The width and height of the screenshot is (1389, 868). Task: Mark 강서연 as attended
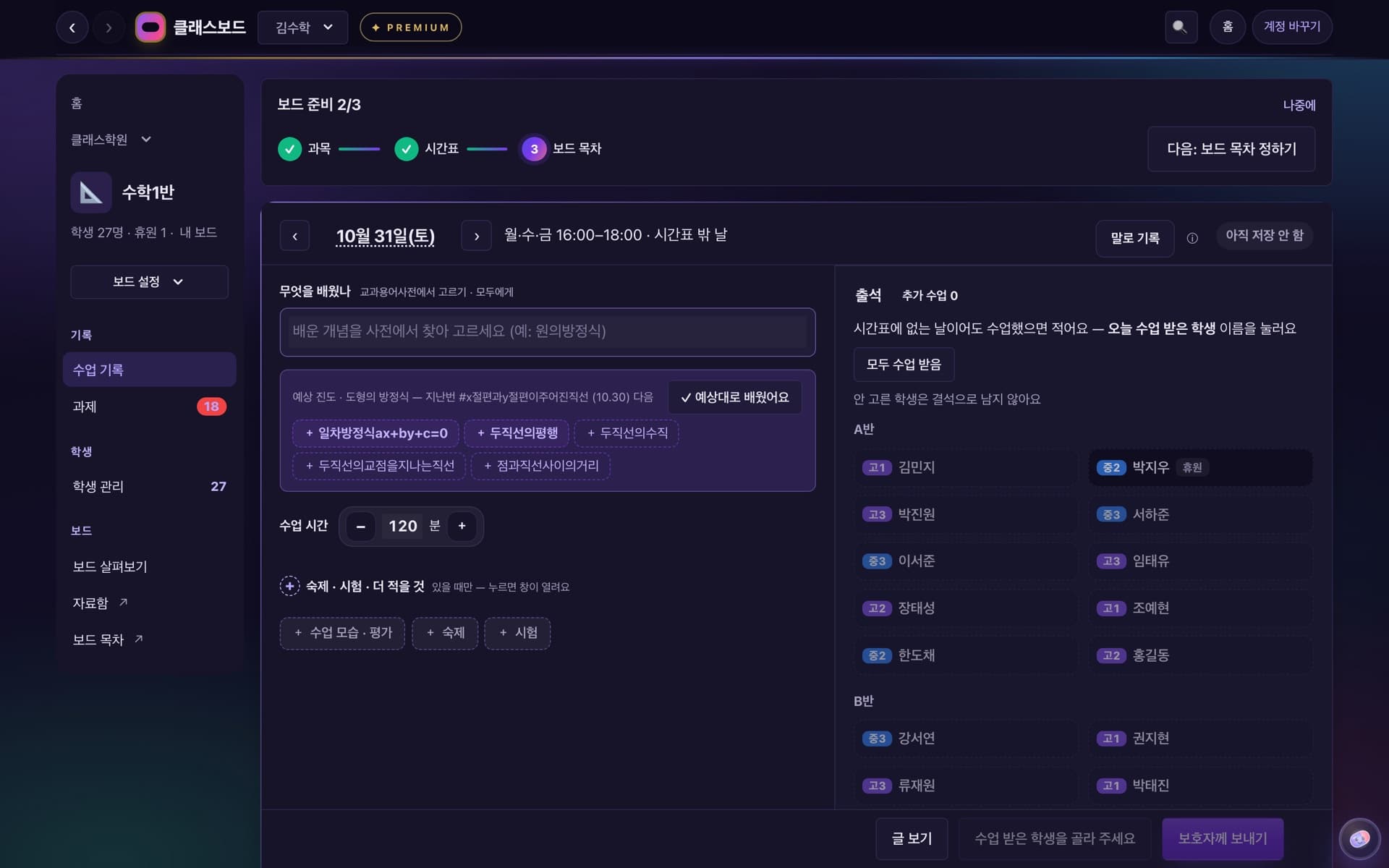click(x=965, y=739)
